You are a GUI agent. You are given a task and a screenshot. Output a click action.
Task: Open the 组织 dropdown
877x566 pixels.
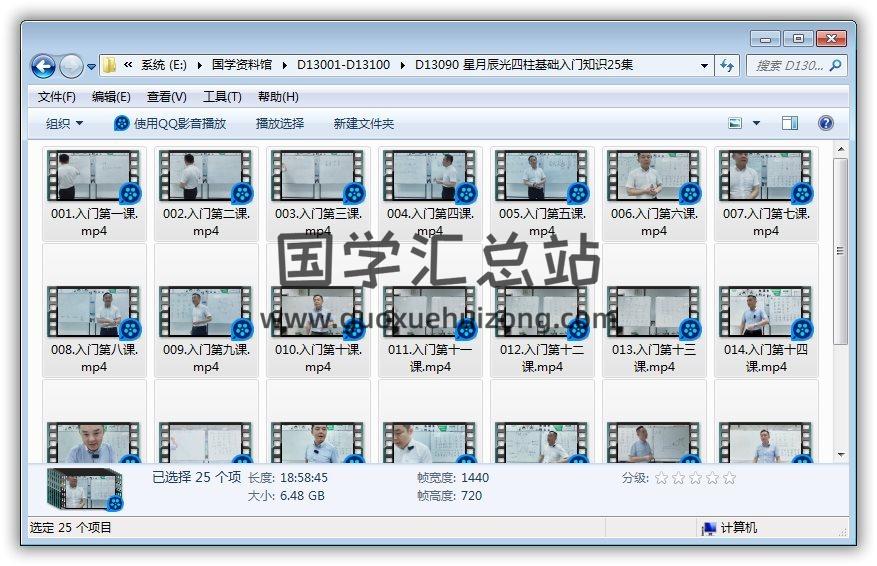pos(64,124)
